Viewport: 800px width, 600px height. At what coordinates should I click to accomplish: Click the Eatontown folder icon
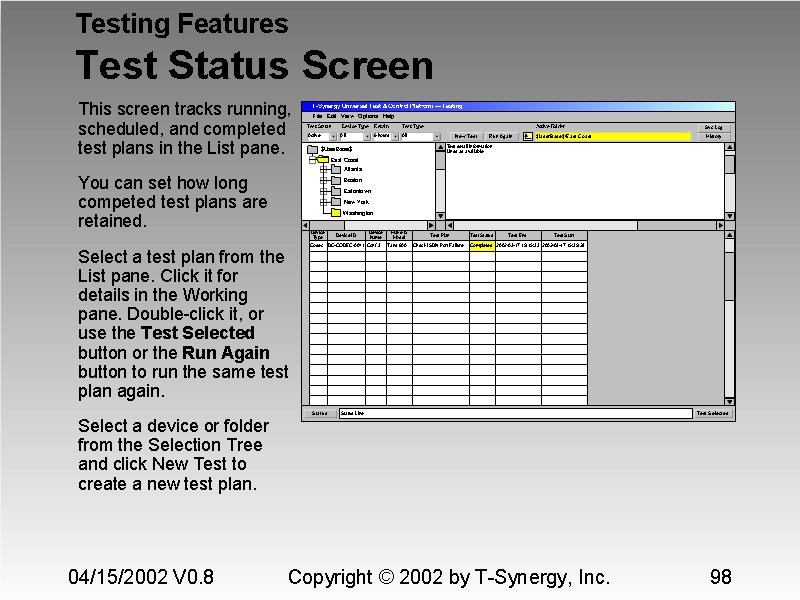(334, 190)
